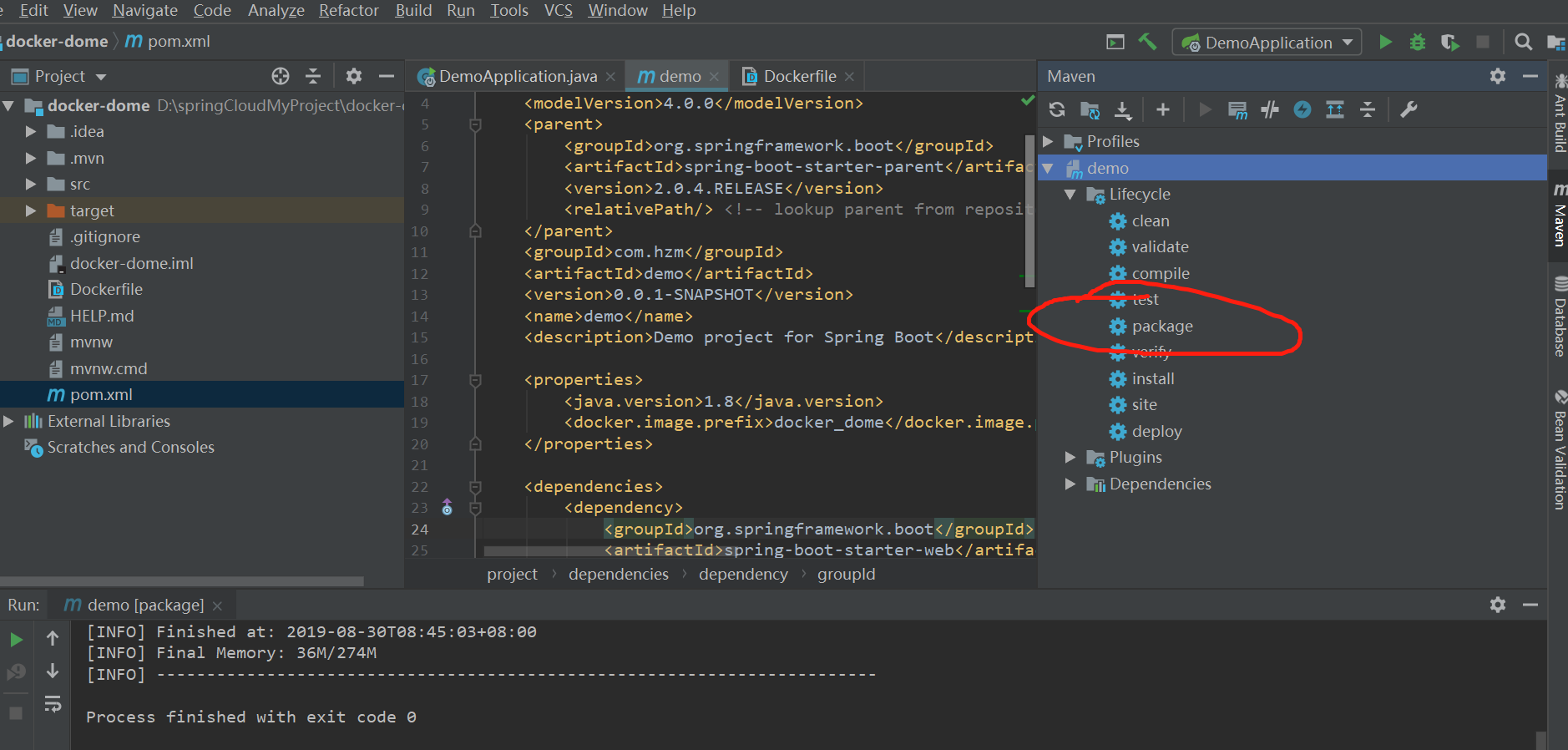This screenshot has width=1568, height=750.
Task: Collapse all nodes in the Maven panel
Action: (1368, 109)
